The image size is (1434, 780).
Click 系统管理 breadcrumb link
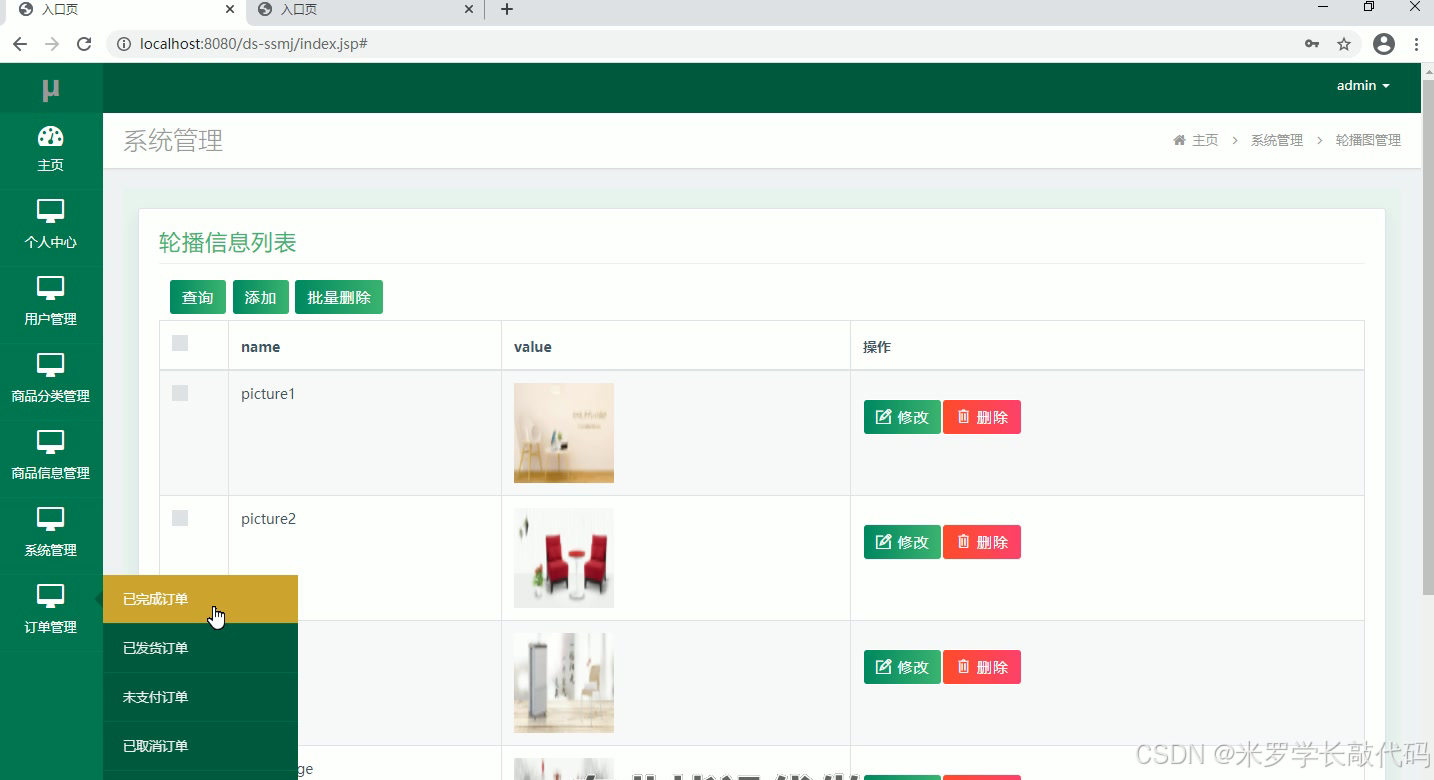1277,140
